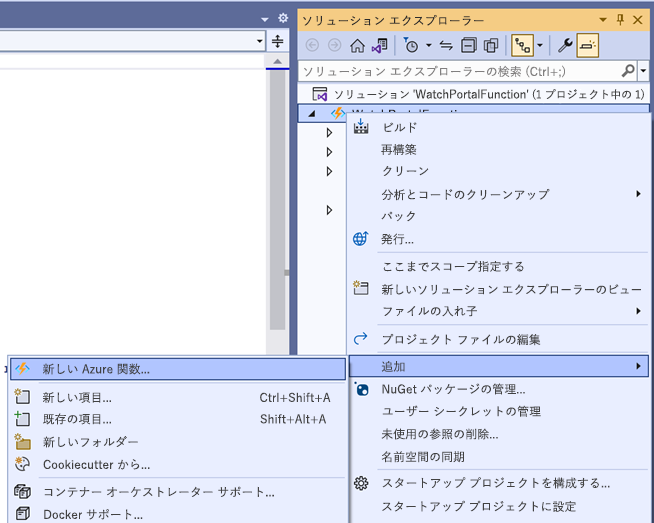Select the solution 'WatchPortalFunction' node
This screenshot has height=523, width=654.
point(480,94)
